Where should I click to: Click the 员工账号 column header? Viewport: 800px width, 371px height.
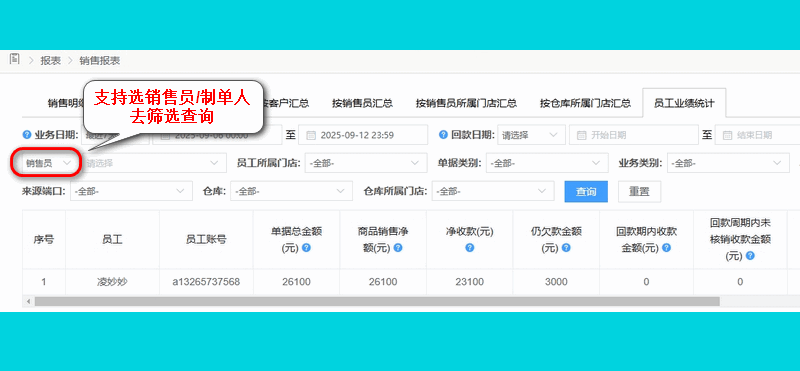coord(206,239)
